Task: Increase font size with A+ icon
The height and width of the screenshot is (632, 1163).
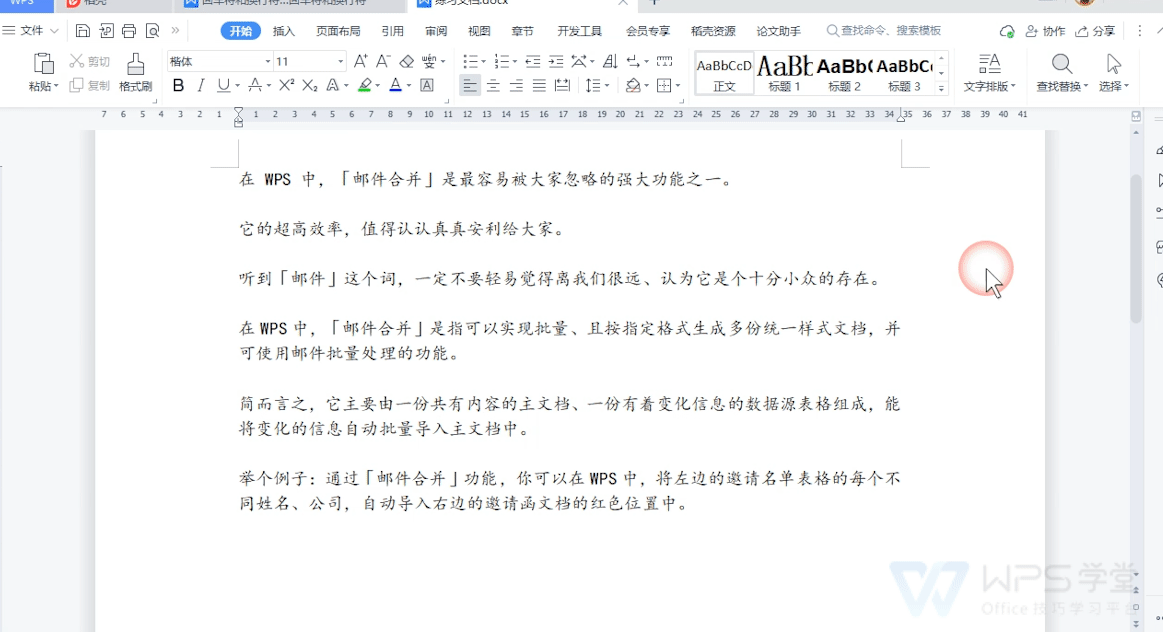Action: coord(360,61)
